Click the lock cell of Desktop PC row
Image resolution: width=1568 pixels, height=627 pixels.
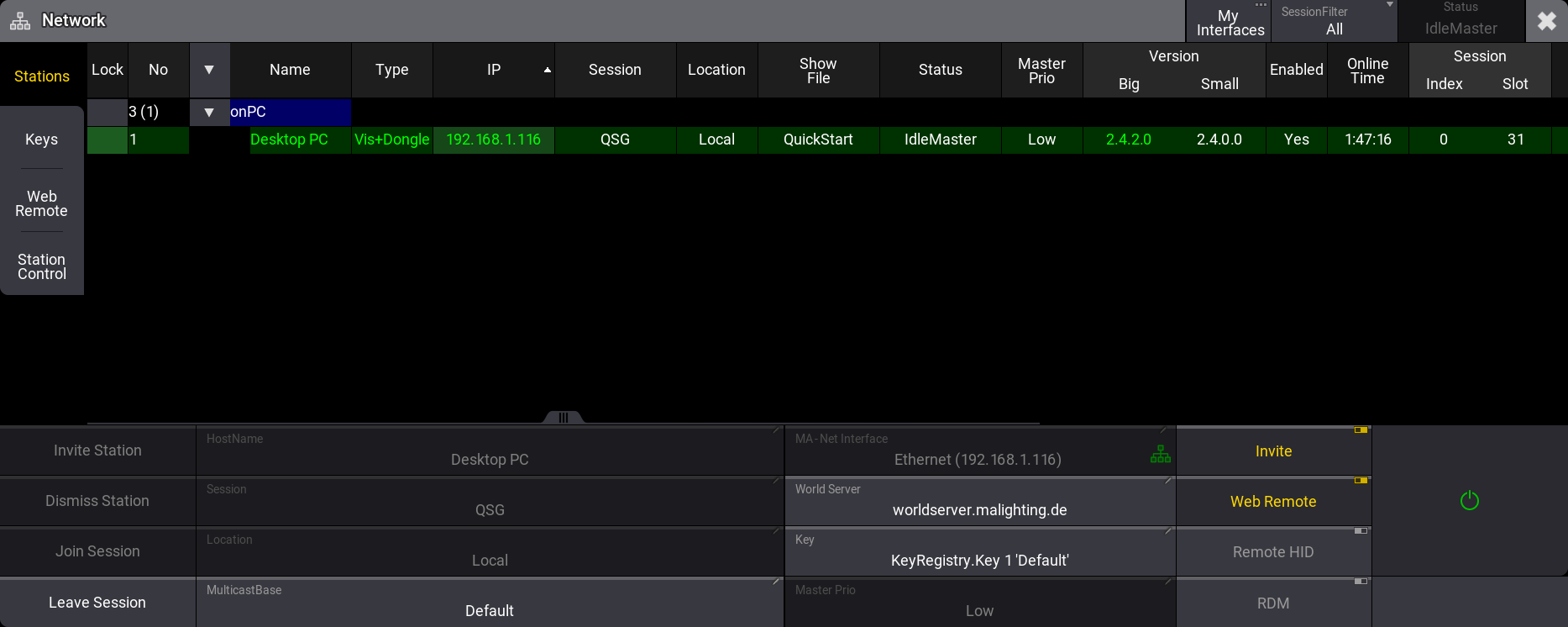click(x=108, y=140)
